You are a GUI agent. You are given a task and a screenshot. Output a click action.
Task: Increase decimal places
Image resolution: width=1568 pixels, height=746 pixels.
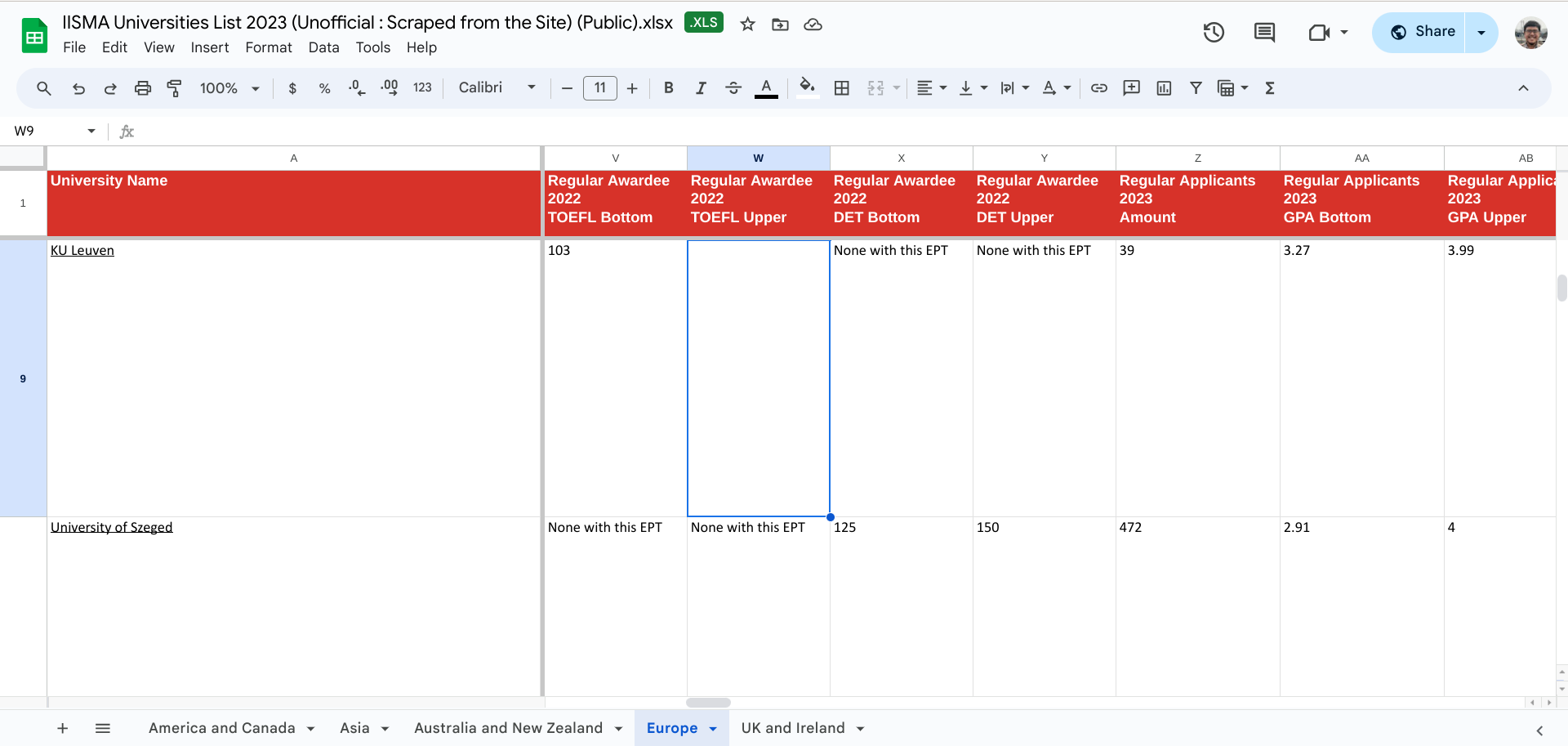(x=390, y=88)
